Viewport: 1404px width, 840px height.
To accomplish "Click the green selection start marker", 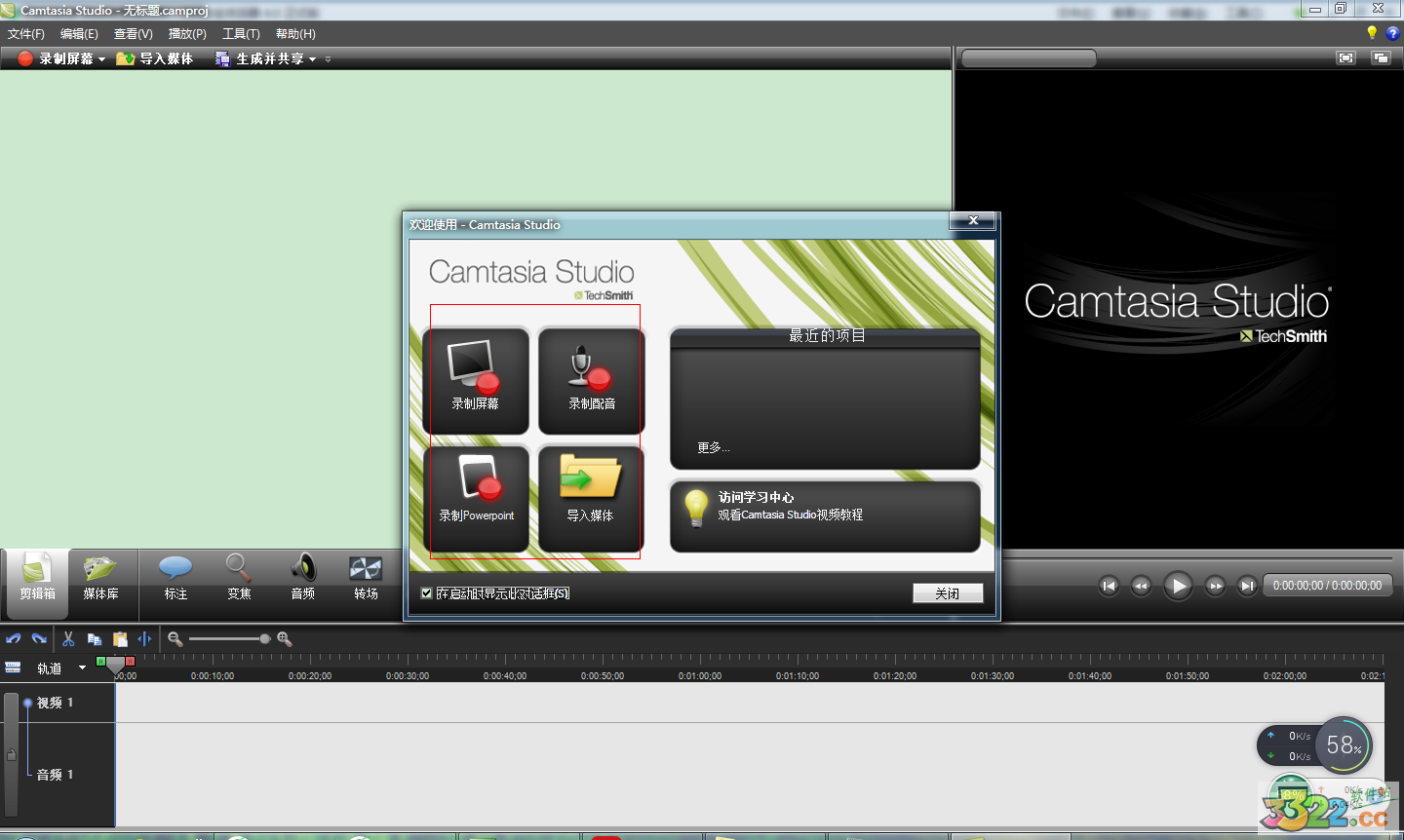I will tap(101, 661).
